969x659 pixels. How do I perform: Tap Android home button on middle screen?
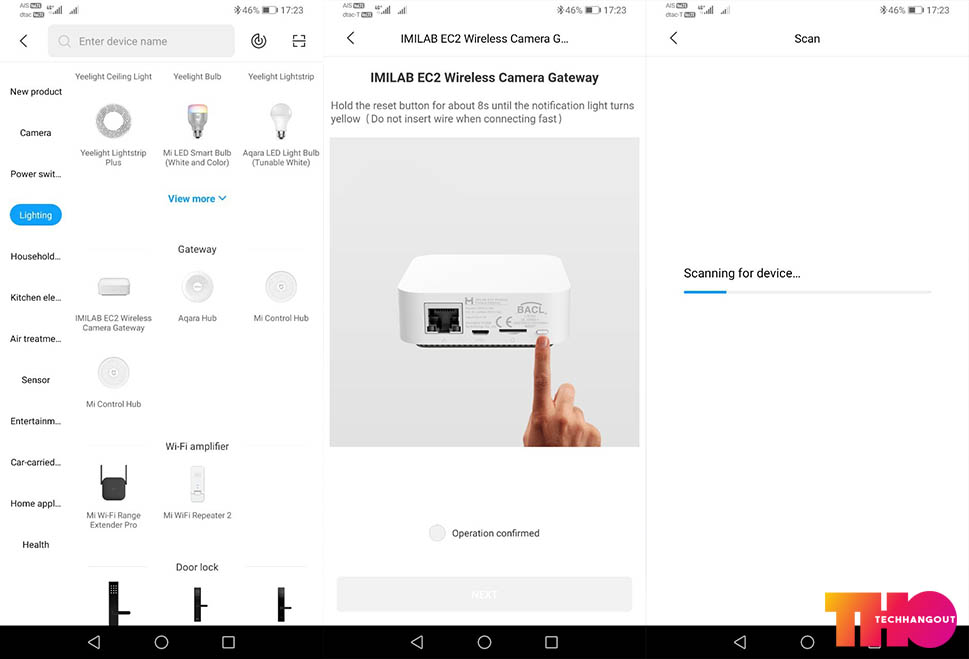click(x=484, y=642)
